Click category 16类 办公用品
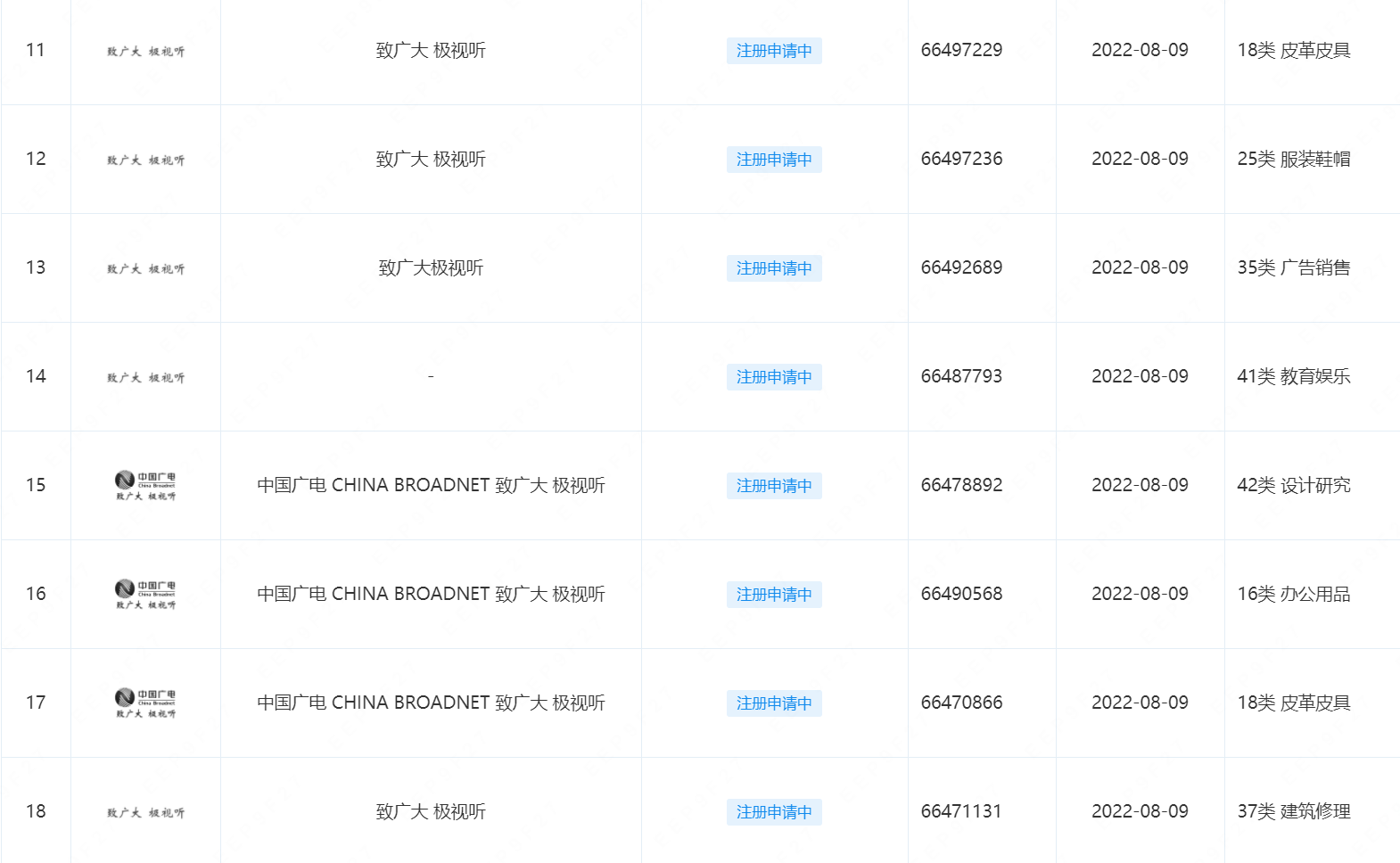The image size is (1400, 863). (1294, 595)
